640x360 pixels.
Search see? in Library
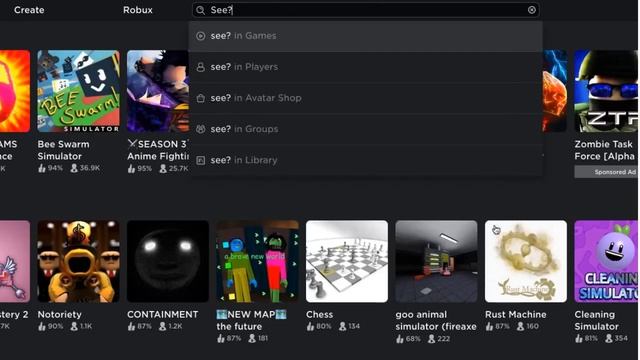(x=366, y=160)
